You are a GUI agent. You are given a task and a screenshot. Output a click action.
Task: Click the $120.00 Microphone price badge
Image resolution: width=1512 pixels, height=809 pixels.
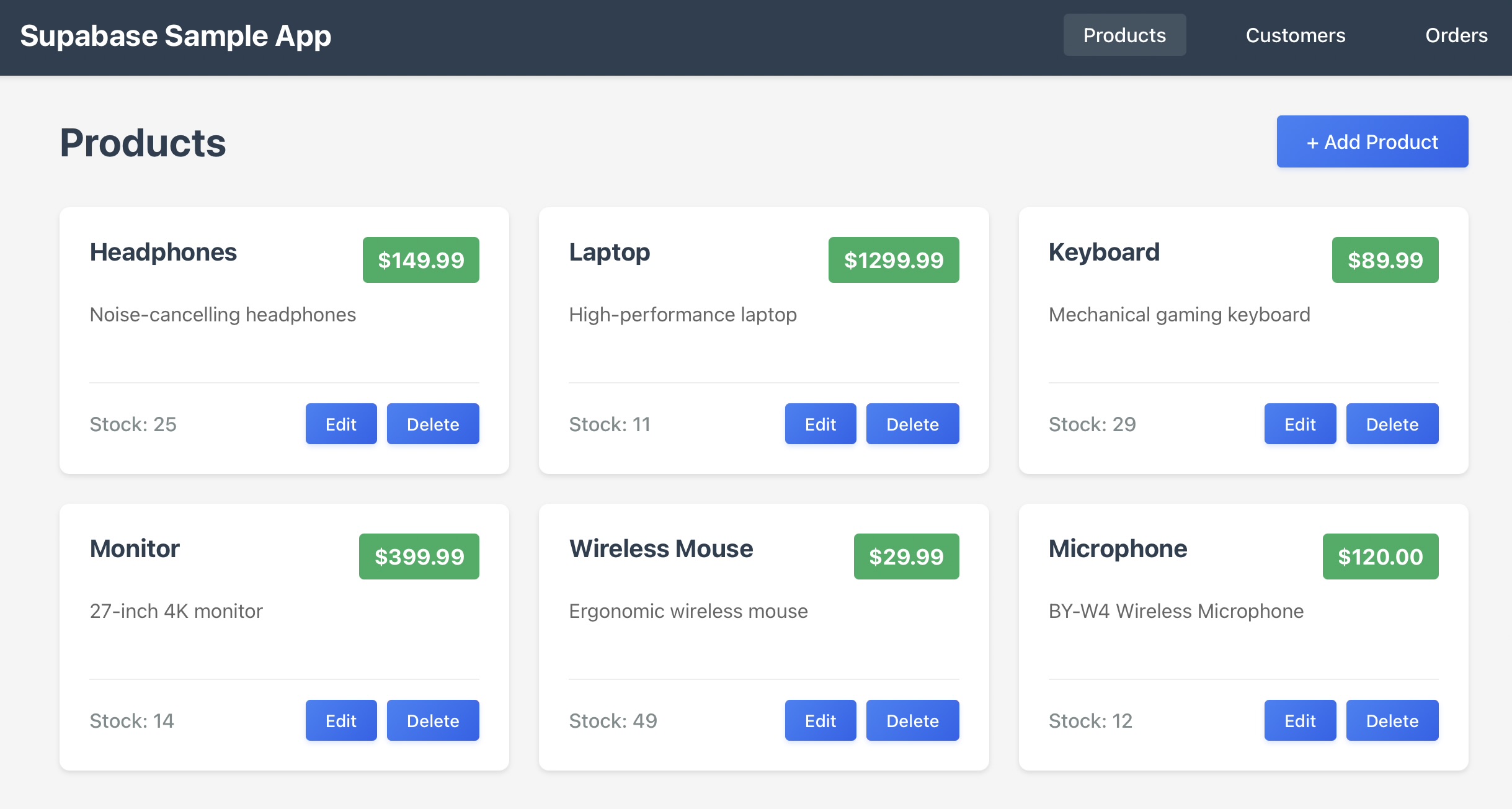tap(1380, 556)
